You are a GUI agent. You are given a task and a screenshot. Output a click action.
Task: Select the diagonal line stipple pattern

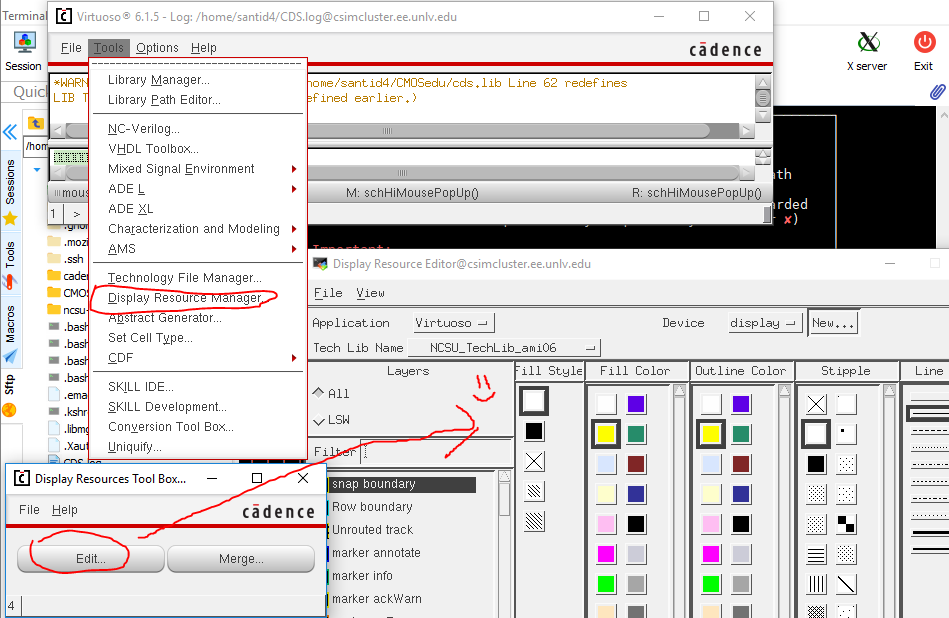[x=846, y=584]
